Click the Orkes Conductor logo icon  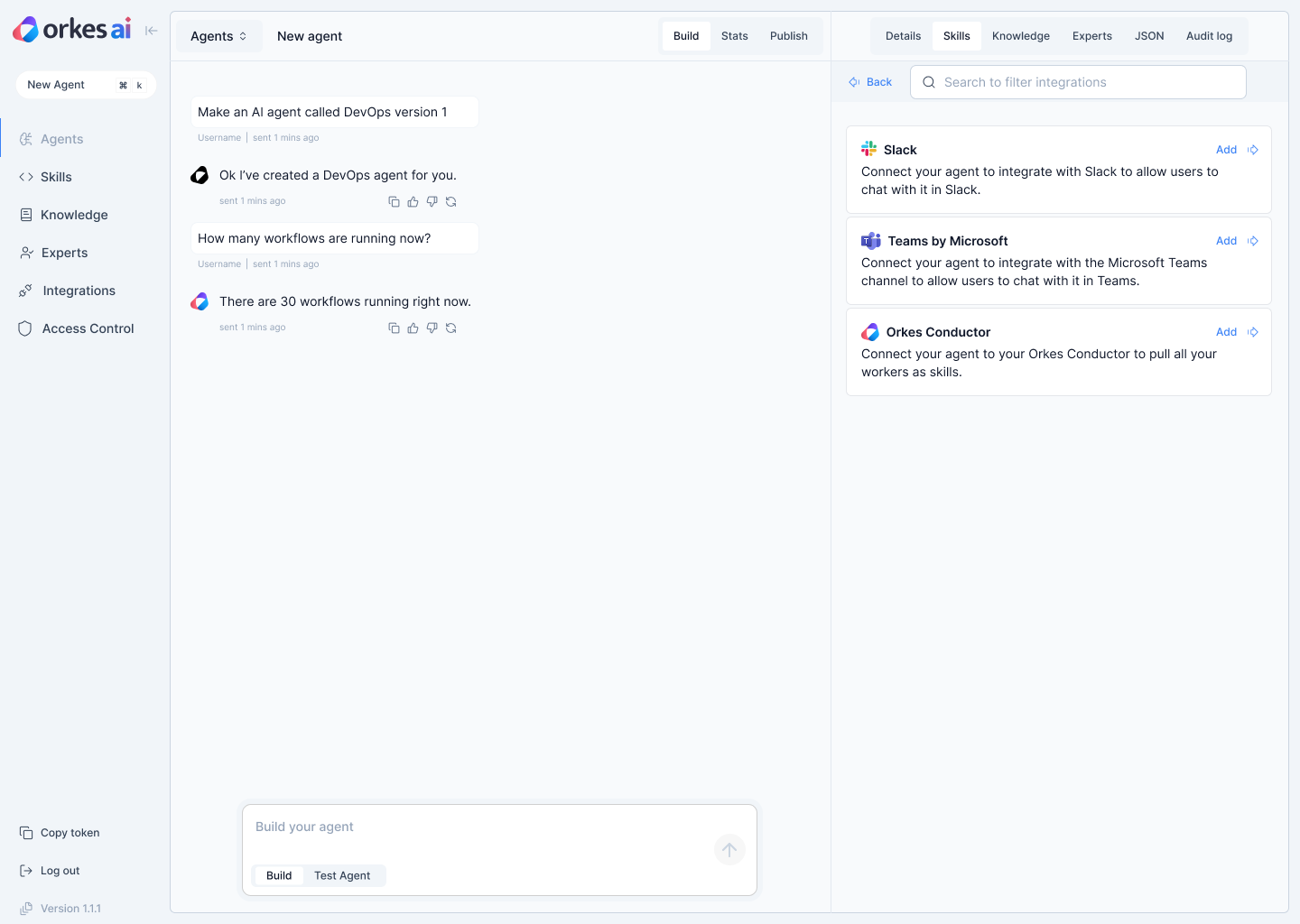pyautogui.click(x=870, y=332)
